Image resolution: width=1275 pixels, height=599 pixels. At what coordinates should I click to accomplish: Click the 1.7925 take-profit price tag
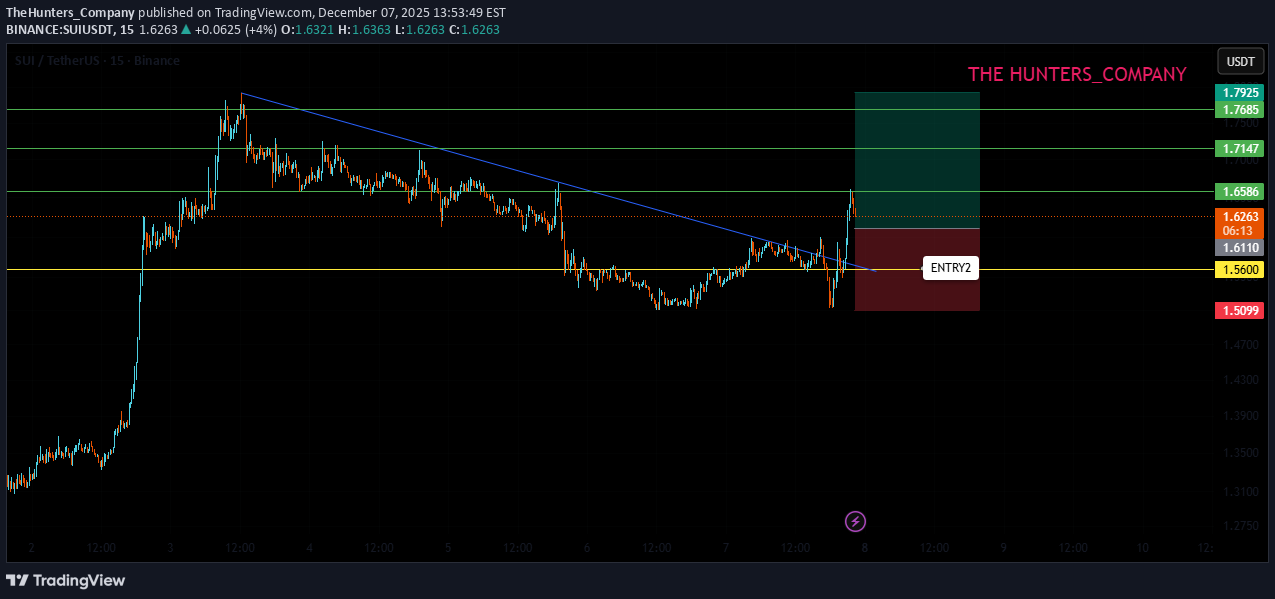tap(1240, 92)
